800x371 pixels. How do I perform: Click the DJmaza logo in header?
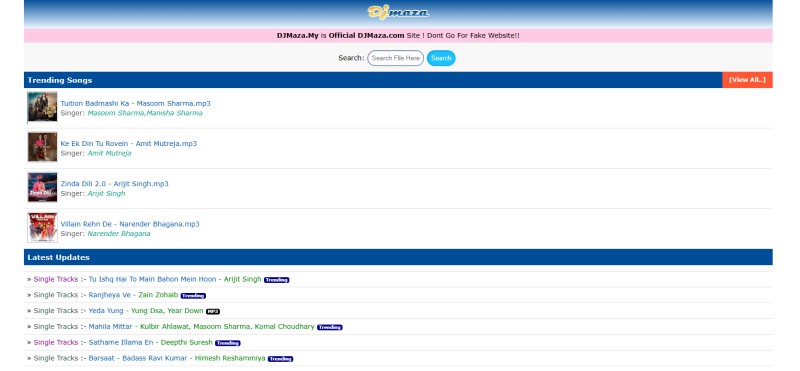click(398, 12)
